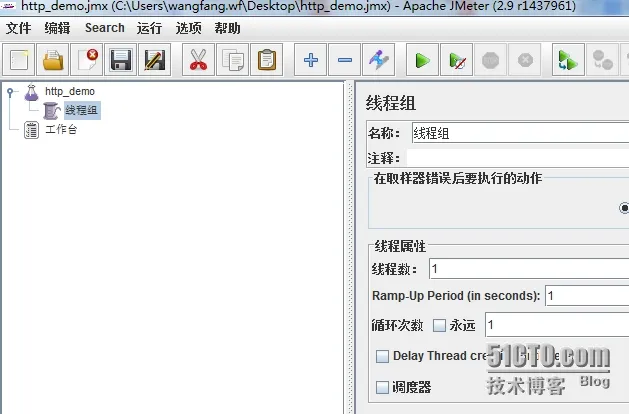Paste using the clipboard icon

(x=266, y=60)
